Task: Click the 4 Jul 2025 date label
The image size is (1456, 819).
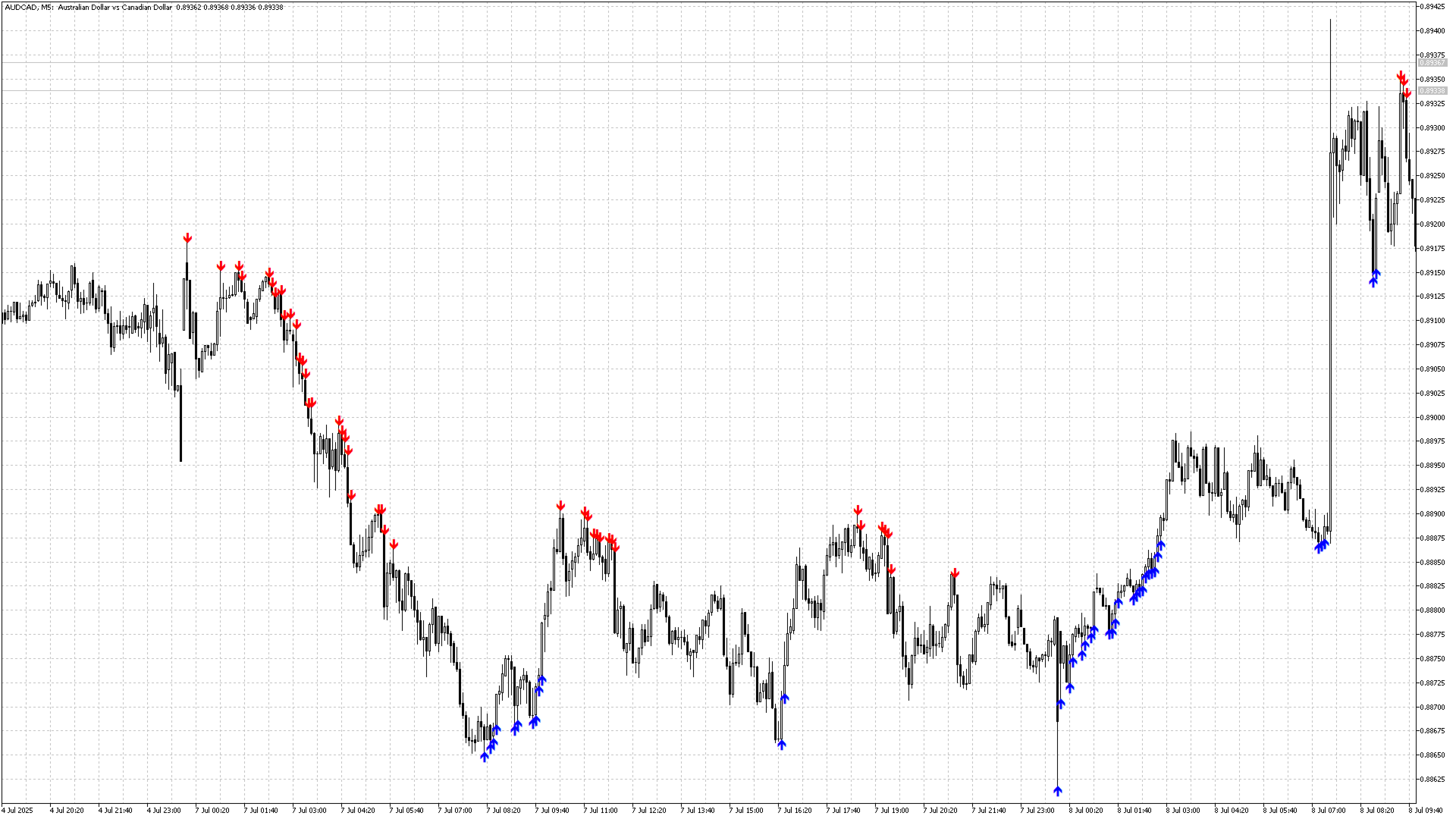Action: 18,810
